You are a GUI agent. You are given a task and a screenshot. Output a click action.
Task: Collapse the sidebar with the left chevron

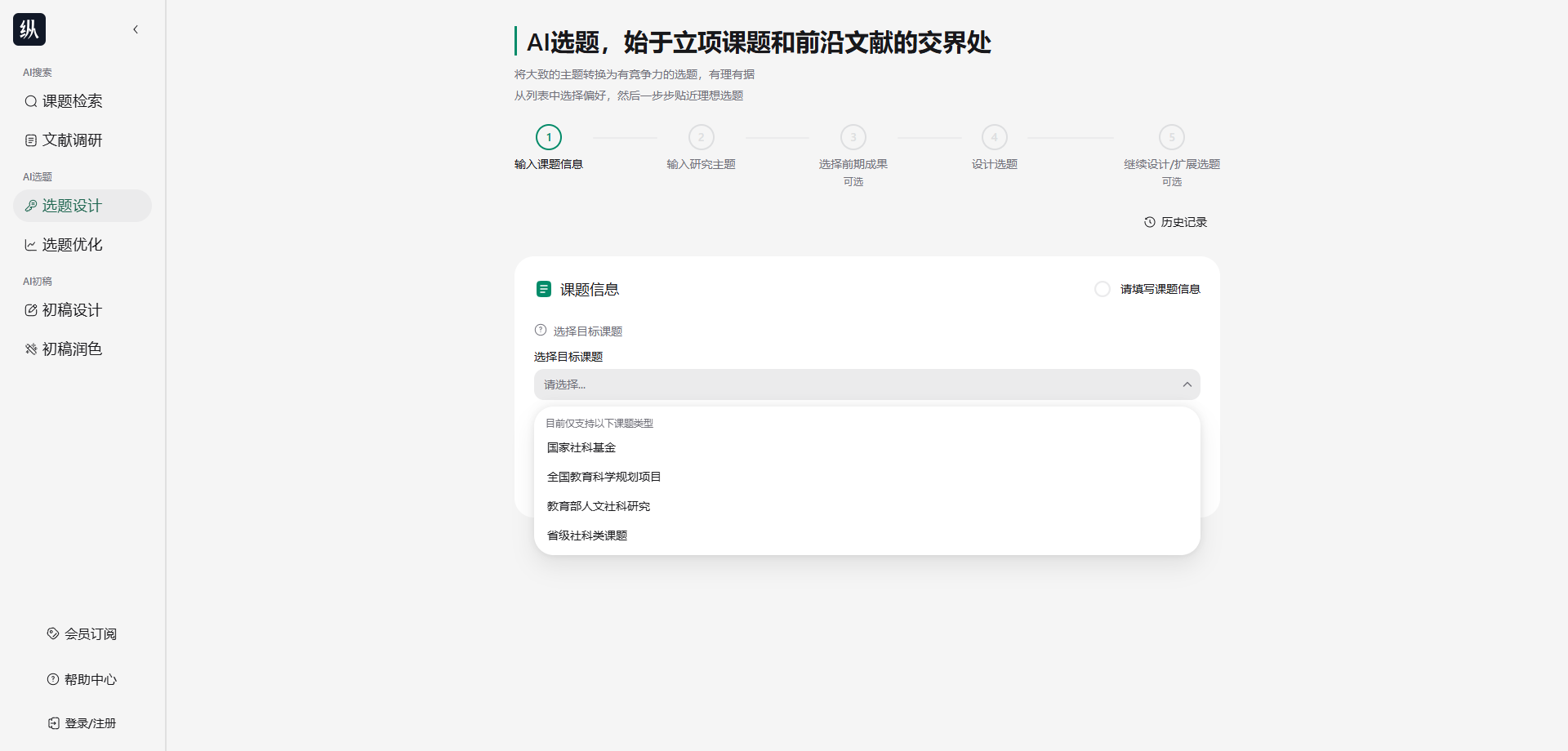click(x=136, y=29)
